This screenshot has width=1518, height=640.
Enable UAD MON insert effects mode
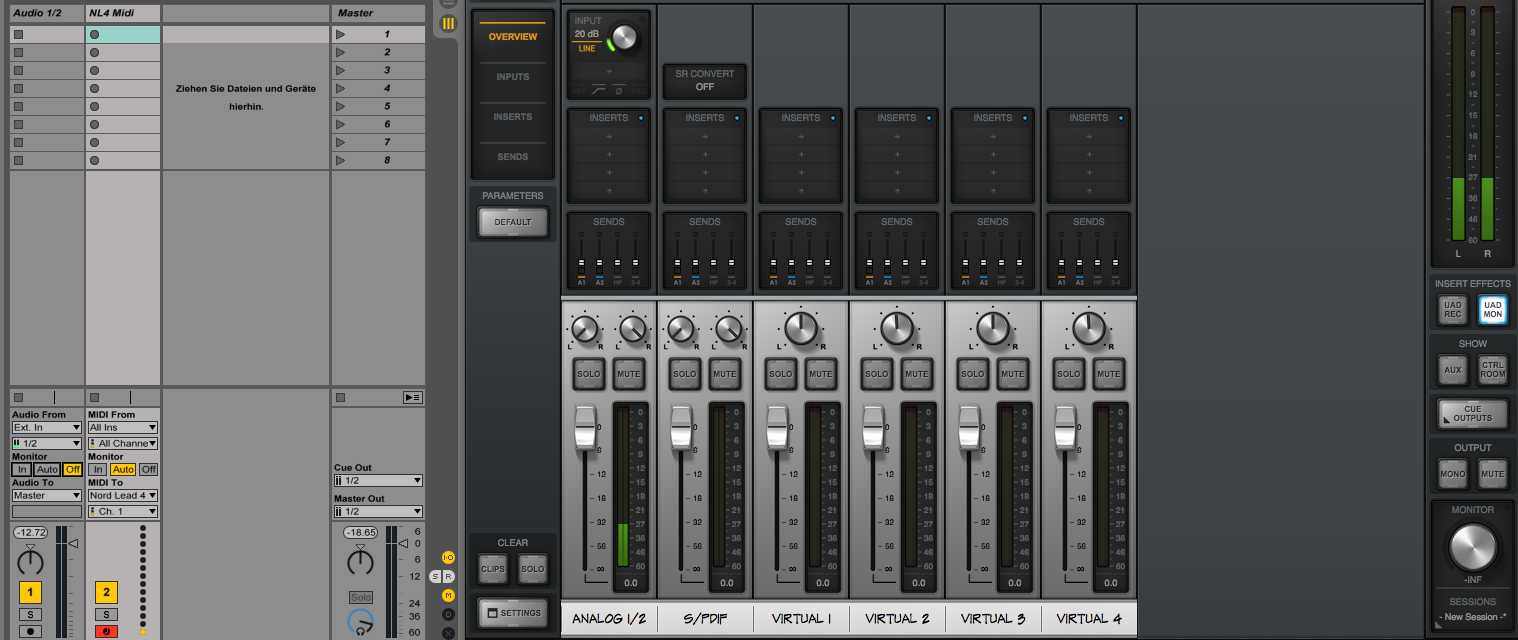tap(1493, 310)
